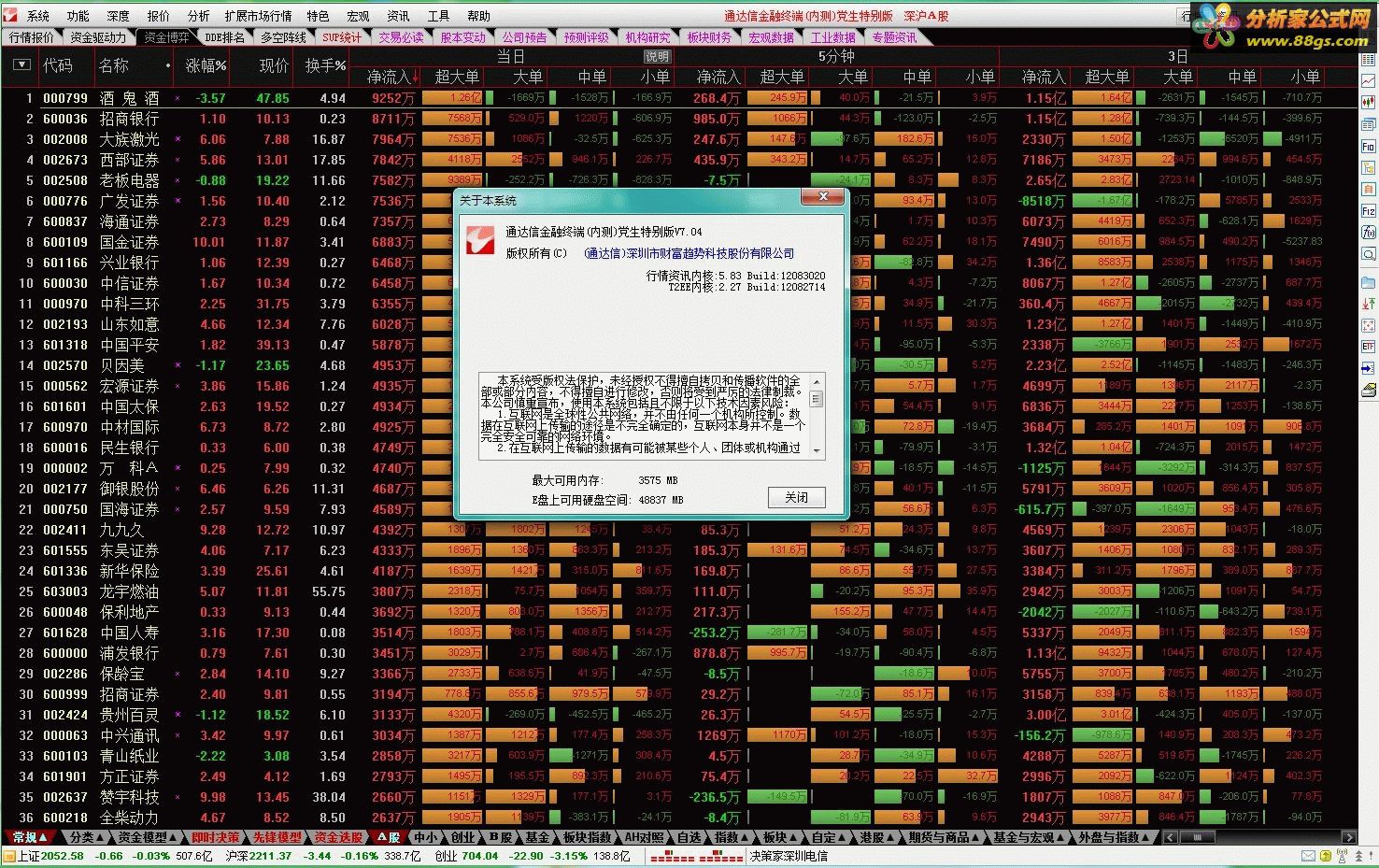Screen dimensions: 1379x868
Task: Expand the 常规 bottom tab menu
Action: click(x=30, y=837)
